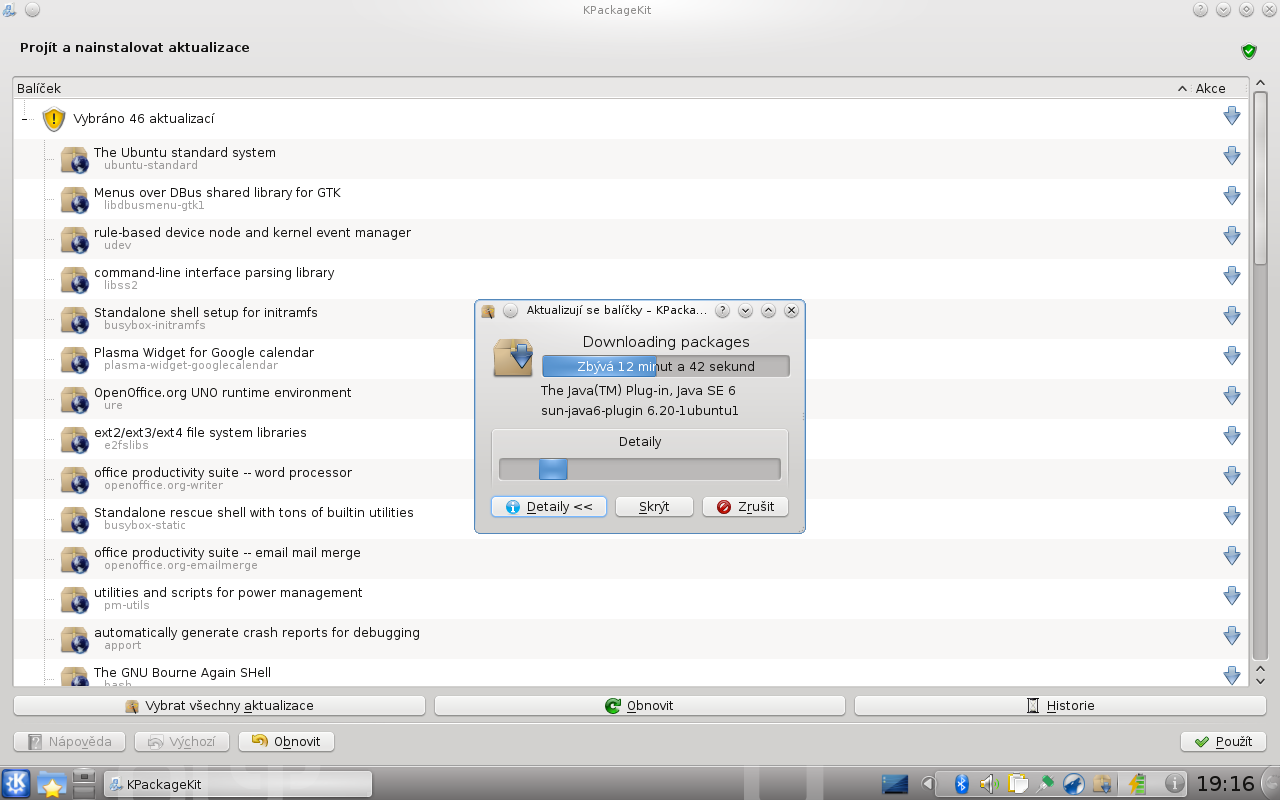The width and height of the screenshot is (1280, 800).
Task: Click the e2fslibs package icon
Action: (74, 440)
